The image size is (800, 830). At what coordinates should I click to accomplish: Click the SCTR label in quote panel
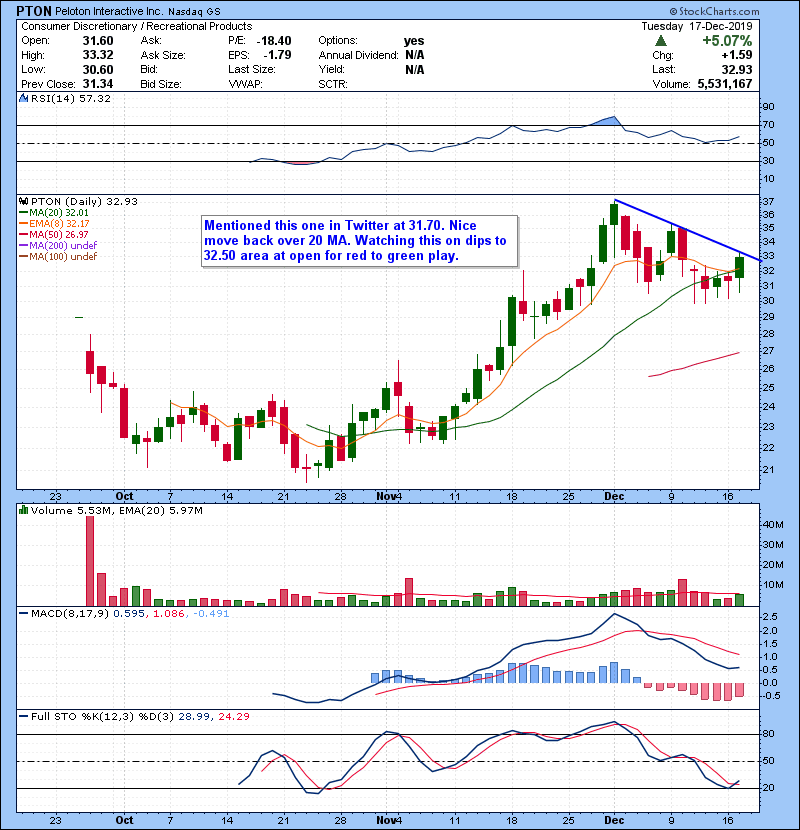point(332,84)
